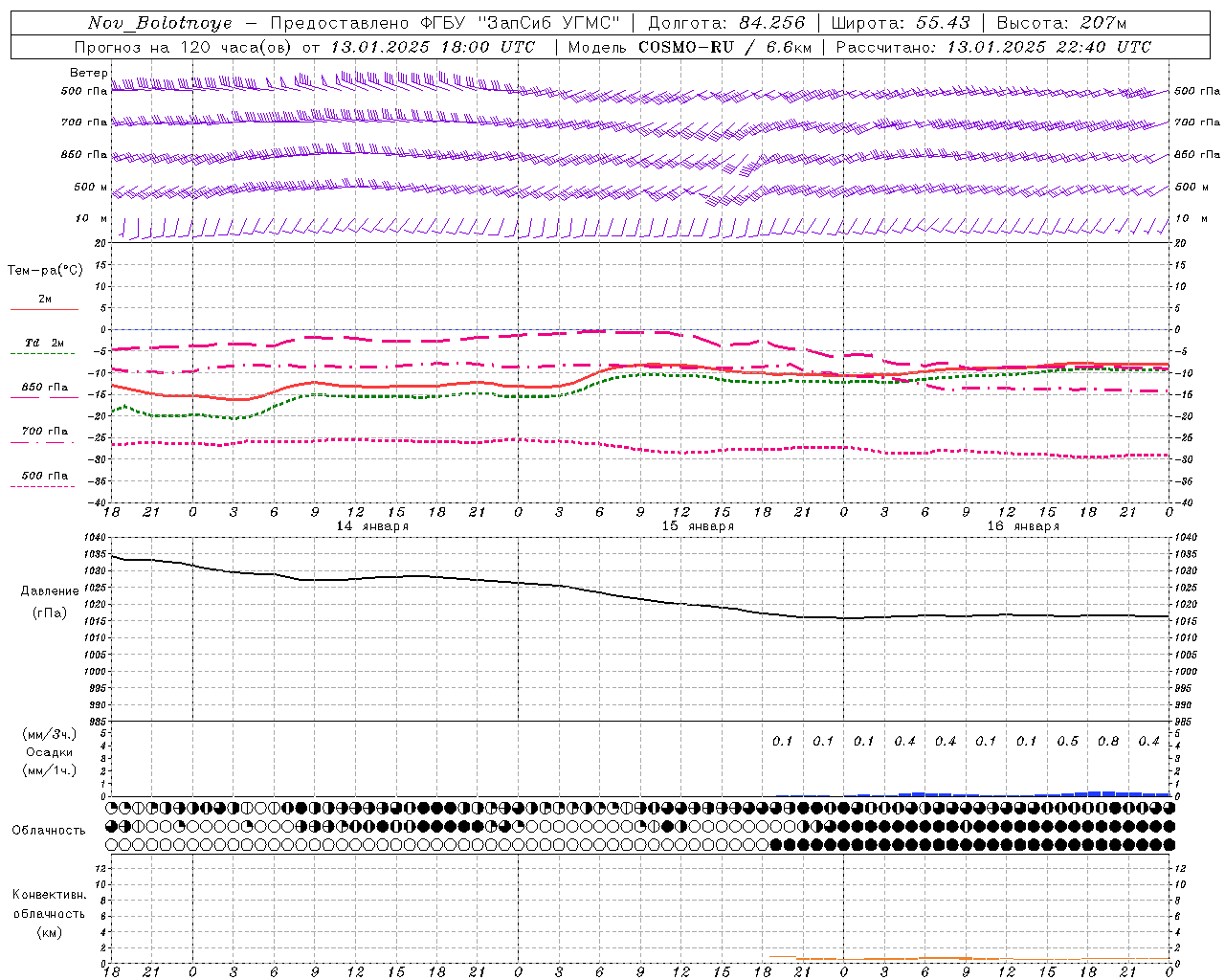Viewport: 1225px width, 980px height.
Task: Click the black pressure curve line
Action: [639, 599]
